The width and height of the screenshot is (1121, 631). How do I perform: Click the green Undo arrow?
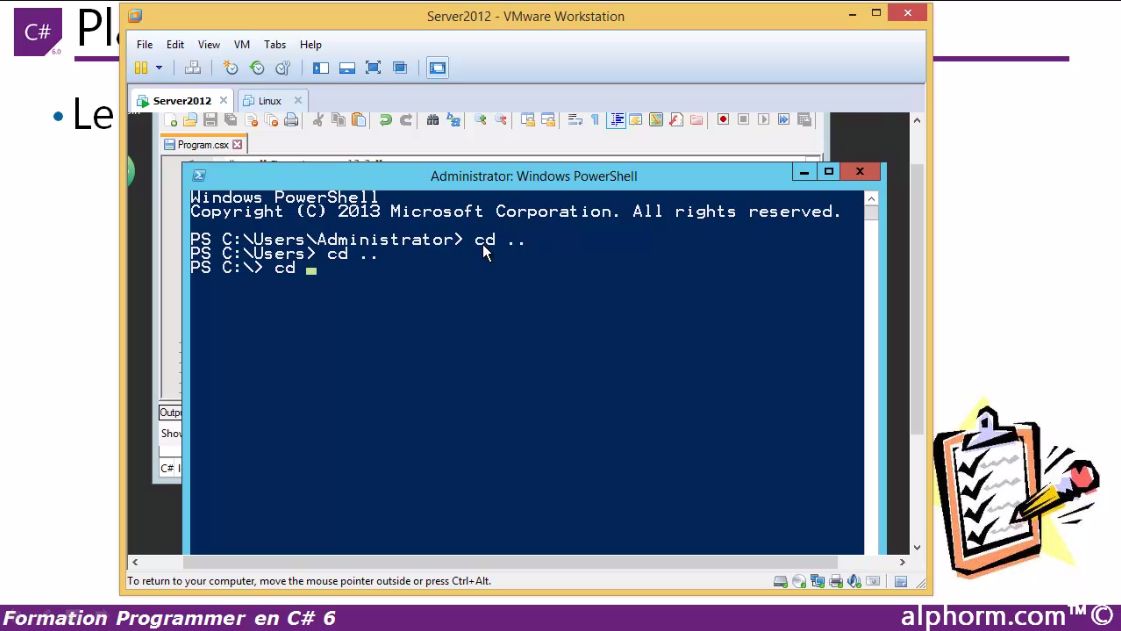pos(385,120)
